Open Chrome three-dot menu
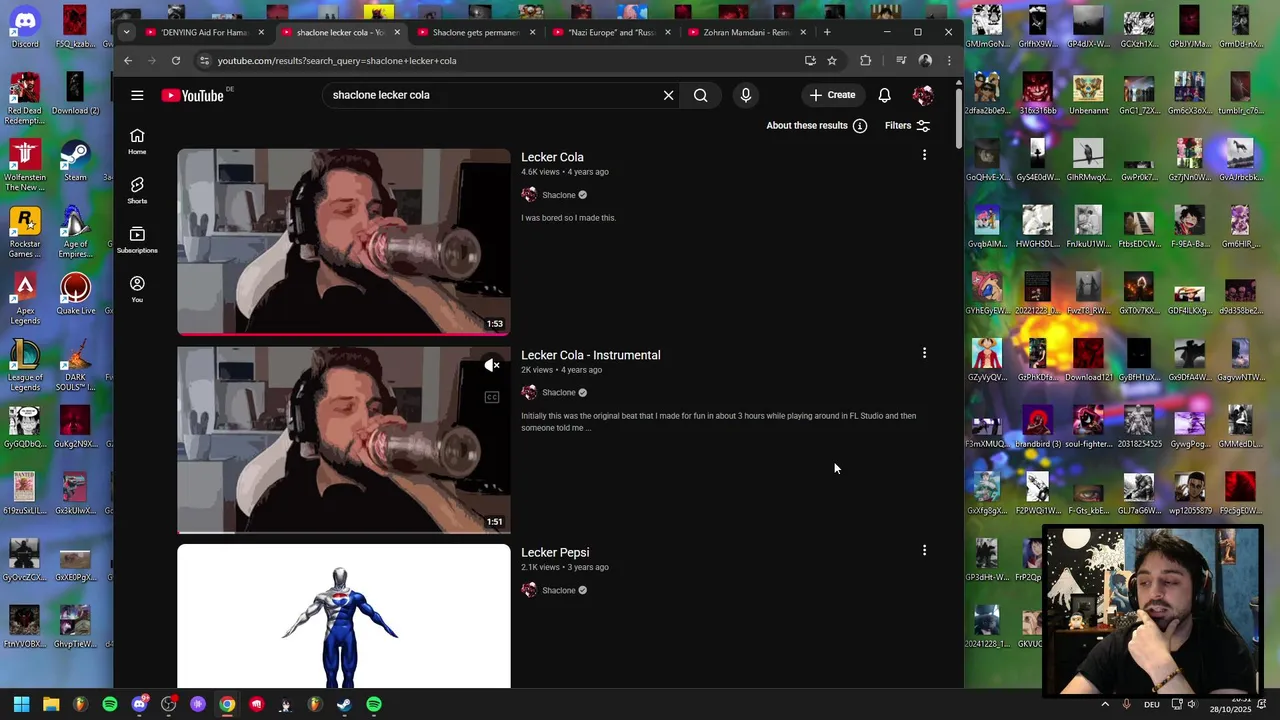 click(949, 61)
